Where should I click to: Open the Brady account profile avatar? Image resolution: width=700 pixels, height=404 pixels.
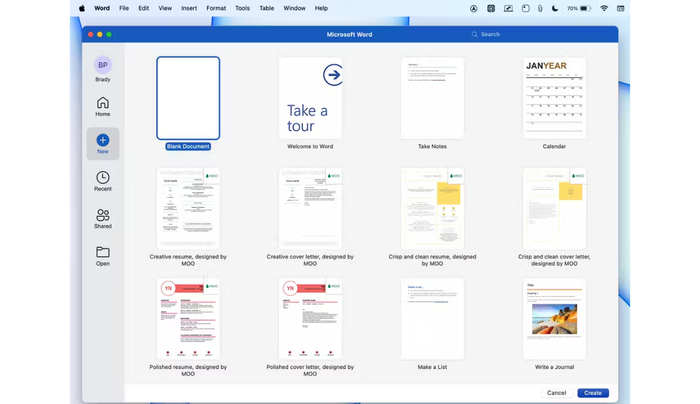(103, 65)
